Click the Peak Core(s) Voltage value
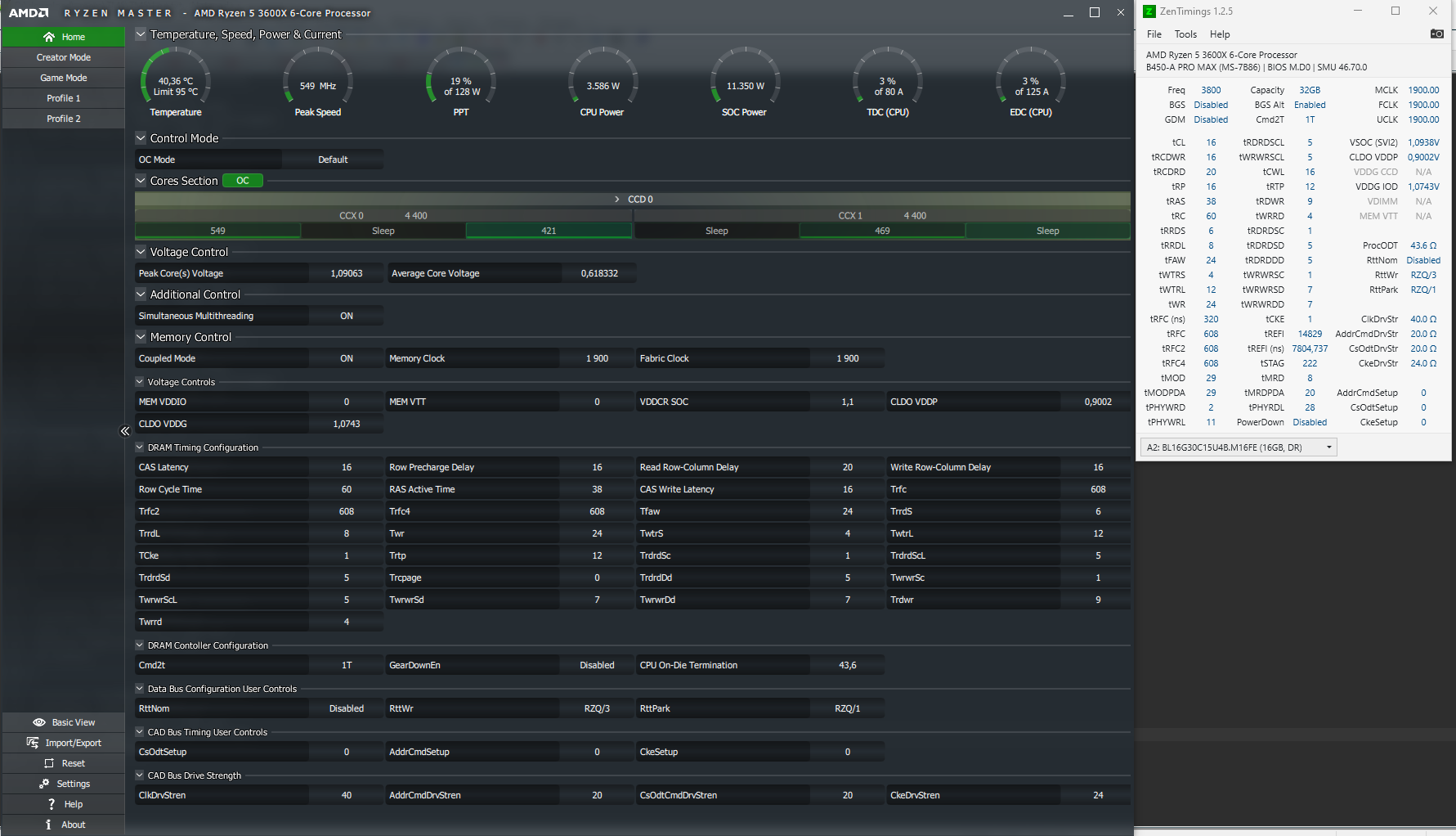This screenshot has height=836, width=1456. pyautogui.click(x=347, y=273)
